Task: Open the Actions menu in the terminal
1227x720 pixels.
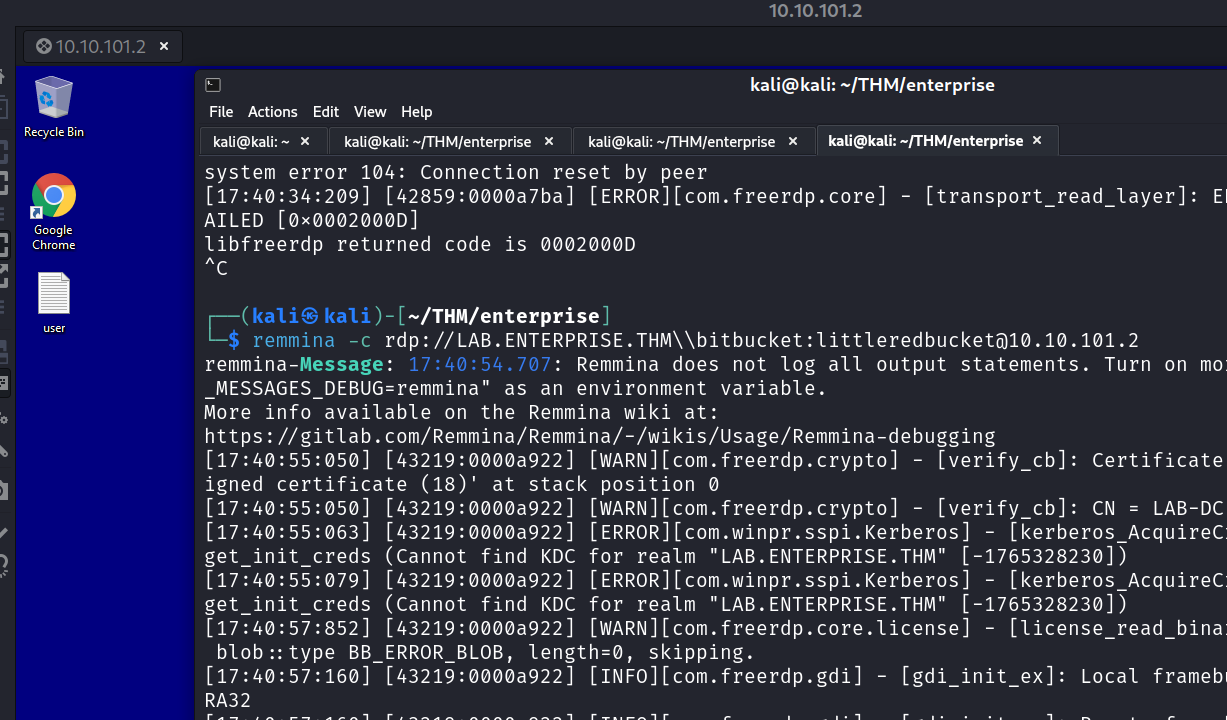Action: [x=273, y=112]
